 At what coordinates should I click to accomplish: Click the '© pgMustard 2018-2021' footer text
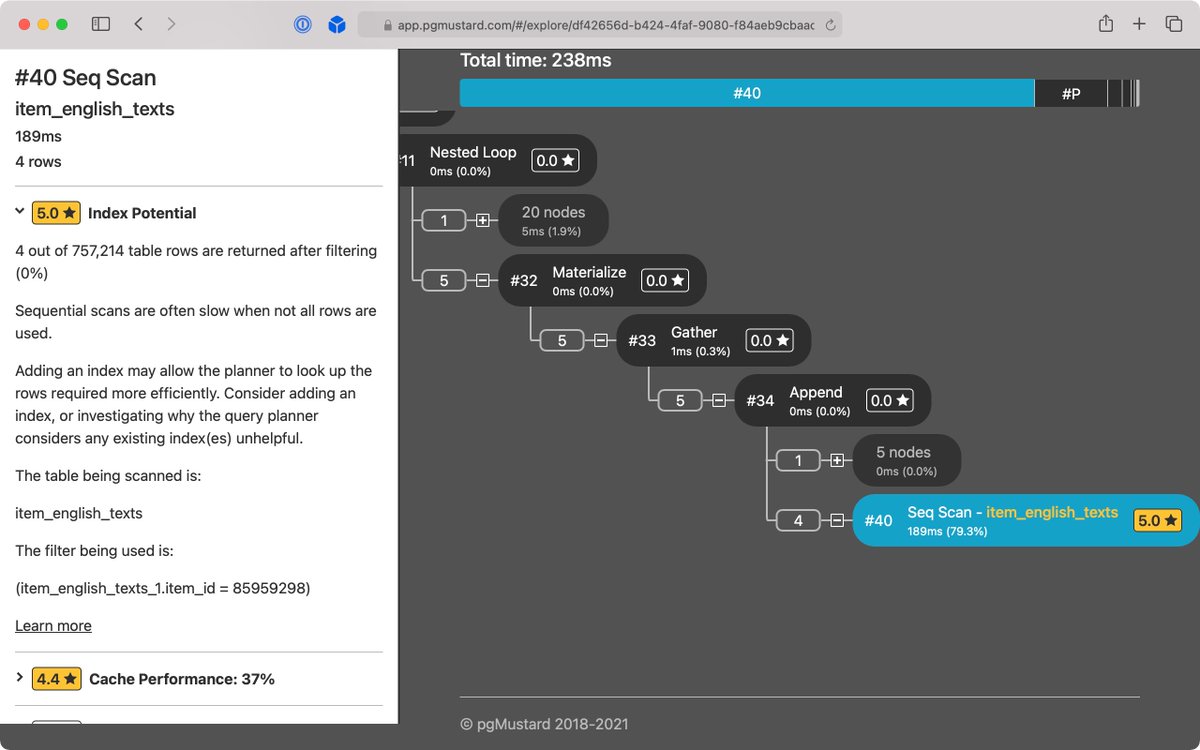click(x=545, y=724)
